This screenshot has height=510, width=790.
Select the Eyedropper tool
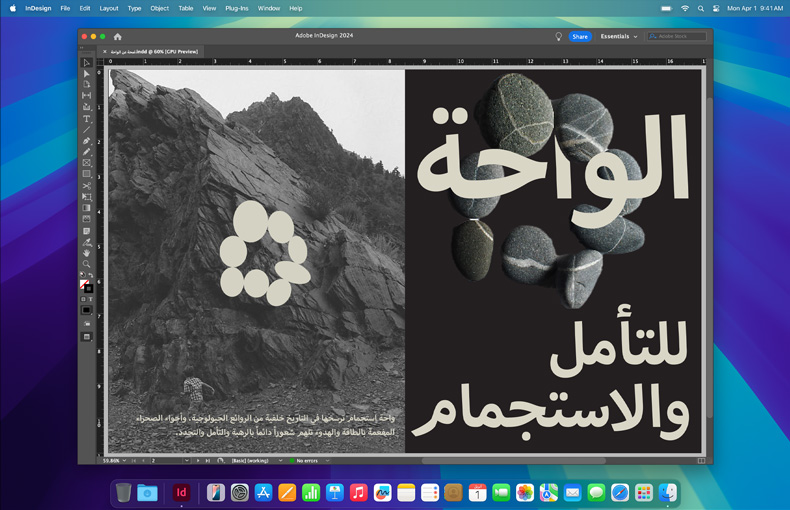[87, 242]
